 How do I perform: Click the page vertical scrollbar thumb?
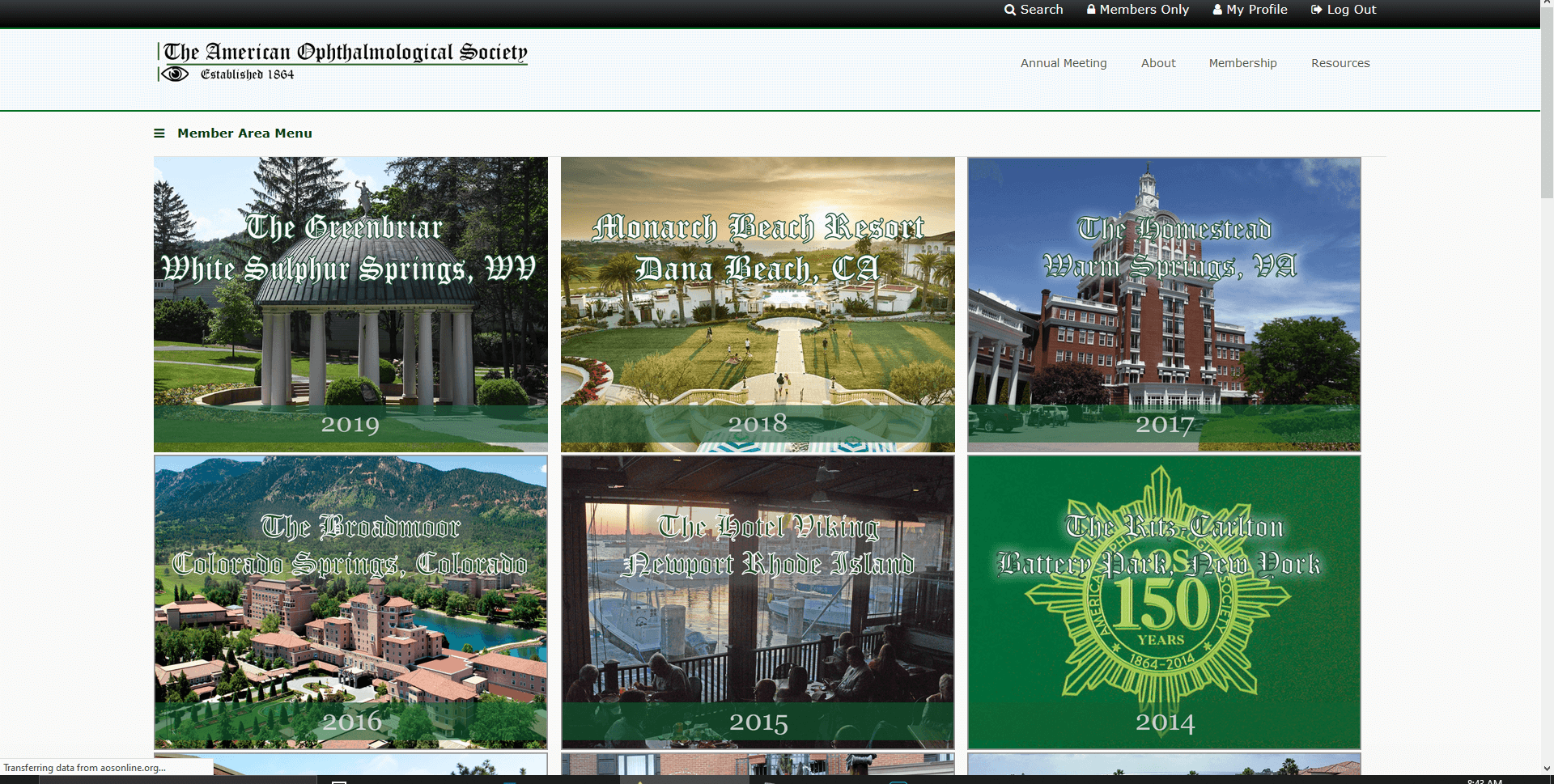click(1547, 104)
